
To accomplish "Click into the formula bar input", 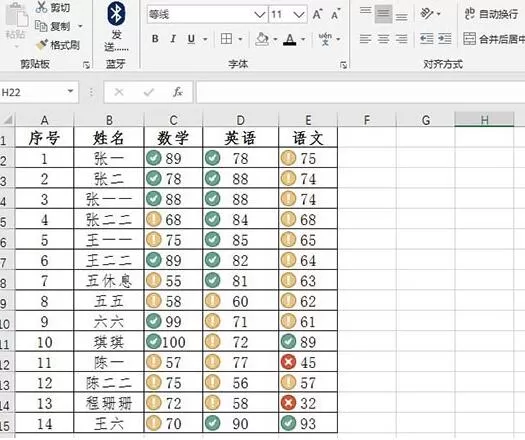I will coord(360,92).
